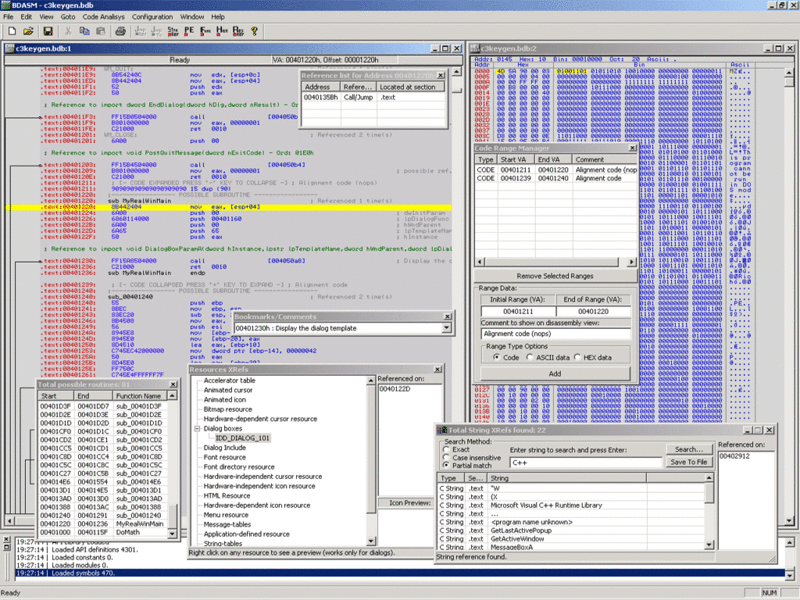The image size is (800, 600).
Task: Click the Initial Range (VA) input field
Action: click(x=518, y=311)
